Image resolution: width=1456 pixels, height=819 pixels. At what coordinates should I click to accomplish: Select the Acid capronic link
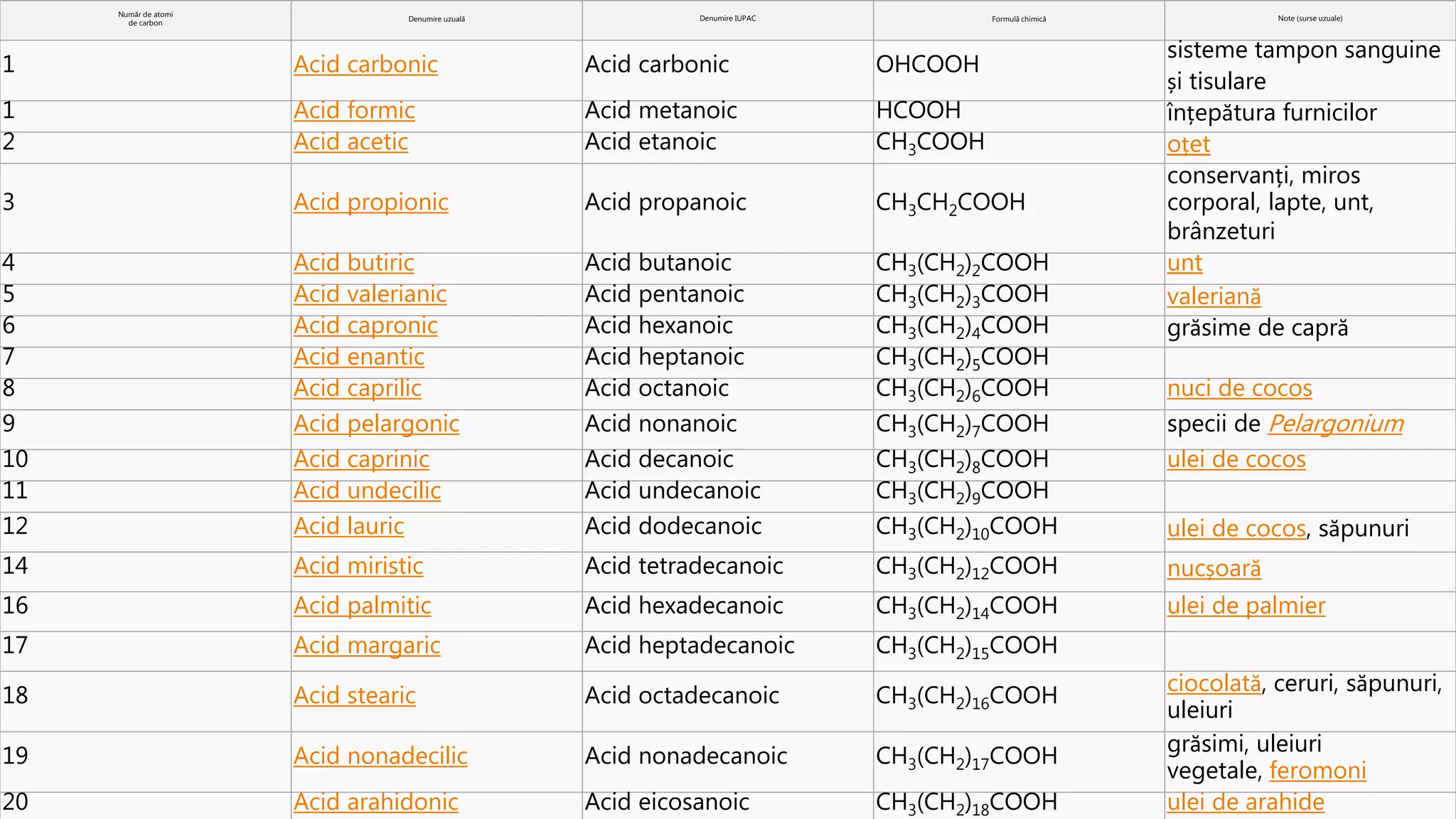365,326
